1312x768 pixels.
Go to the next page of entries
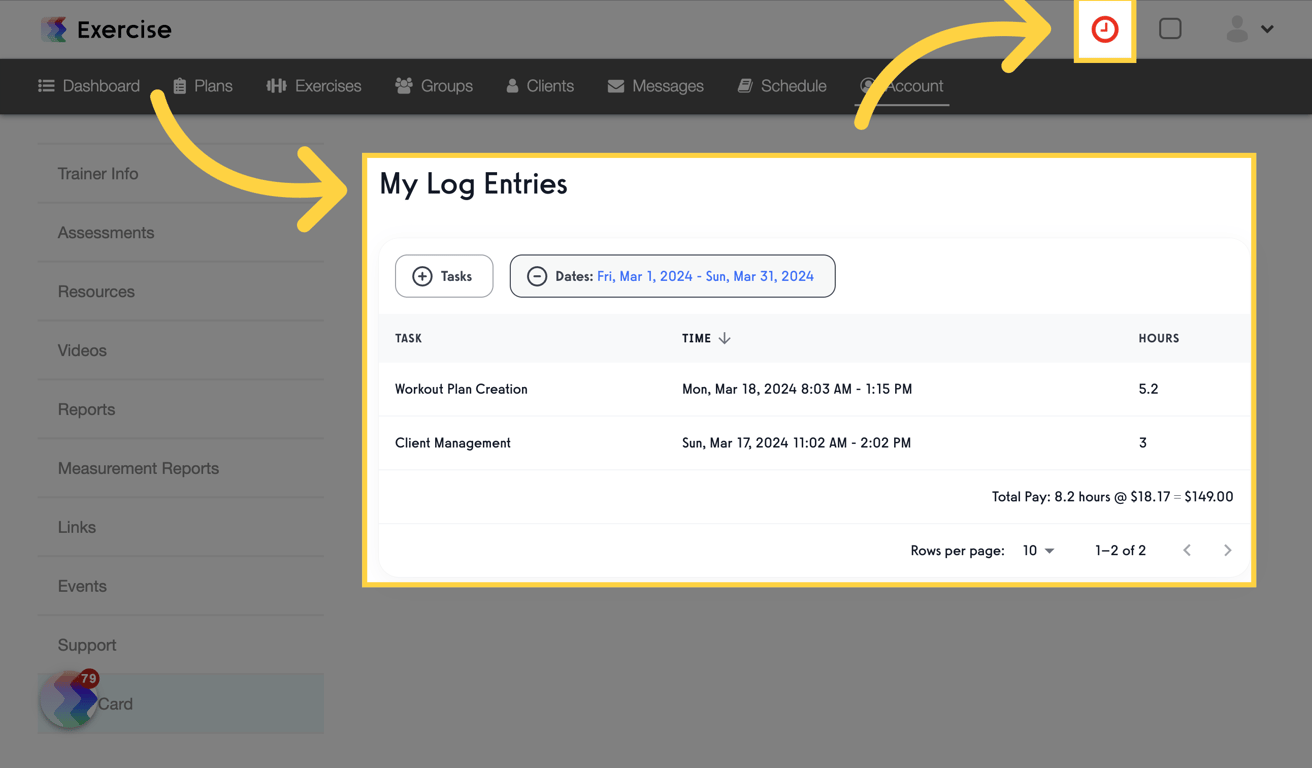point(1228,551)
